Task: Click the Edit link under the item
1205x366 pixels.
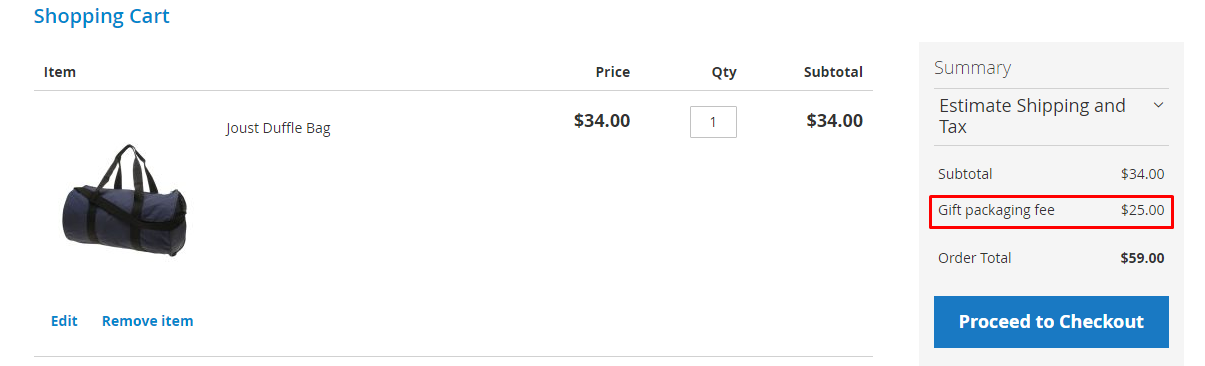Action: pyautogui.click(x=64, y=321)
